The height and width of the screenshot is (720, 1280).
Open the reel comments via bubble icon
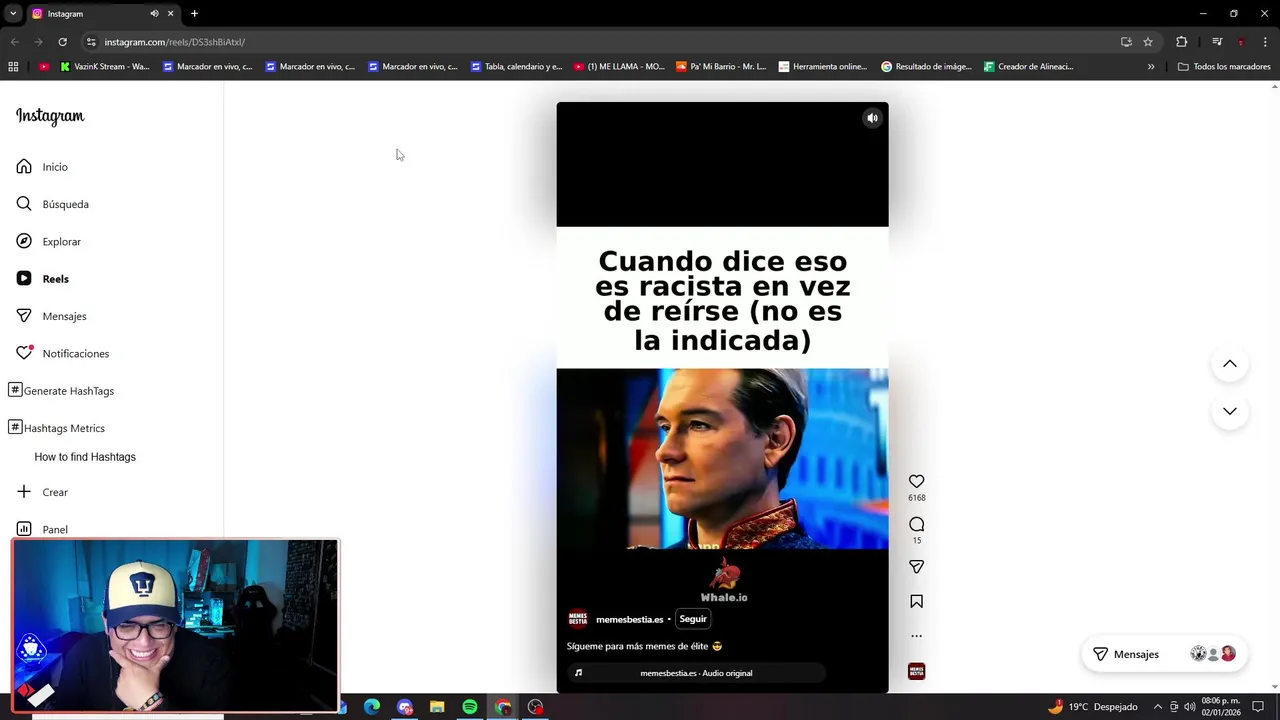click(916, 524)
